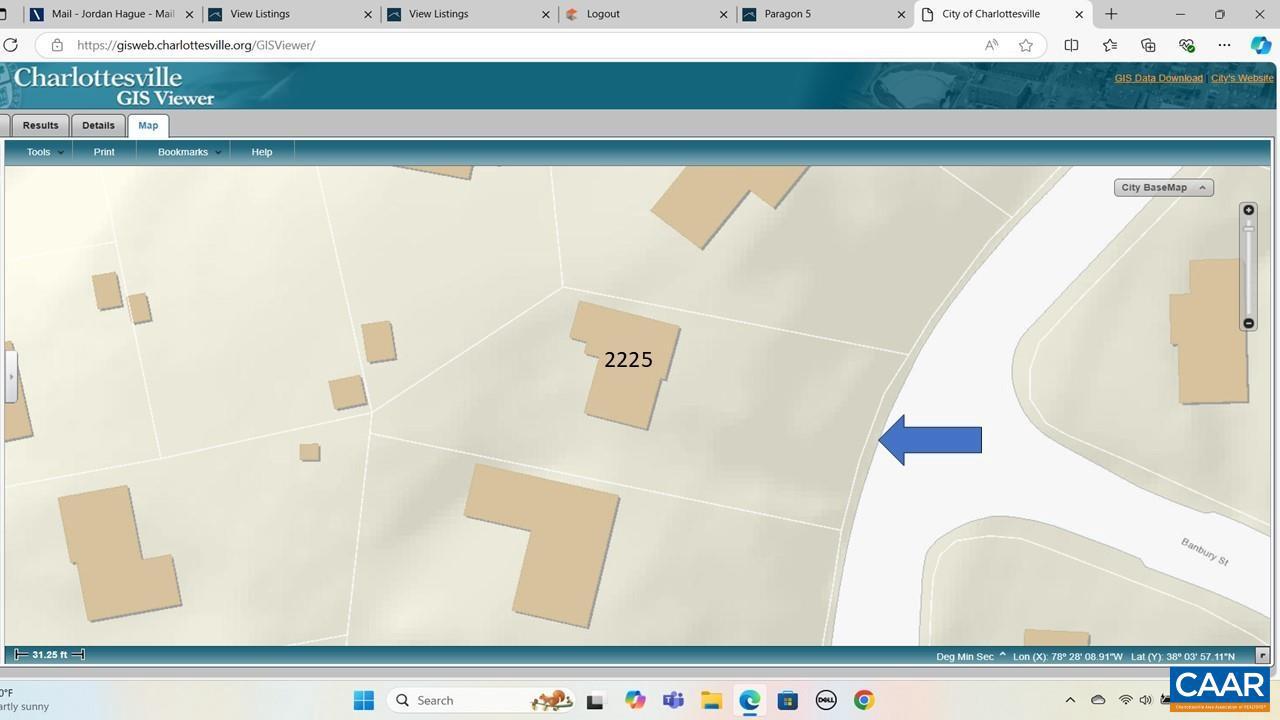Open the City BaseMap dropdown
Image resolution: width=1280 pixels, height=720 pixels.
(x=1163, y=187)
